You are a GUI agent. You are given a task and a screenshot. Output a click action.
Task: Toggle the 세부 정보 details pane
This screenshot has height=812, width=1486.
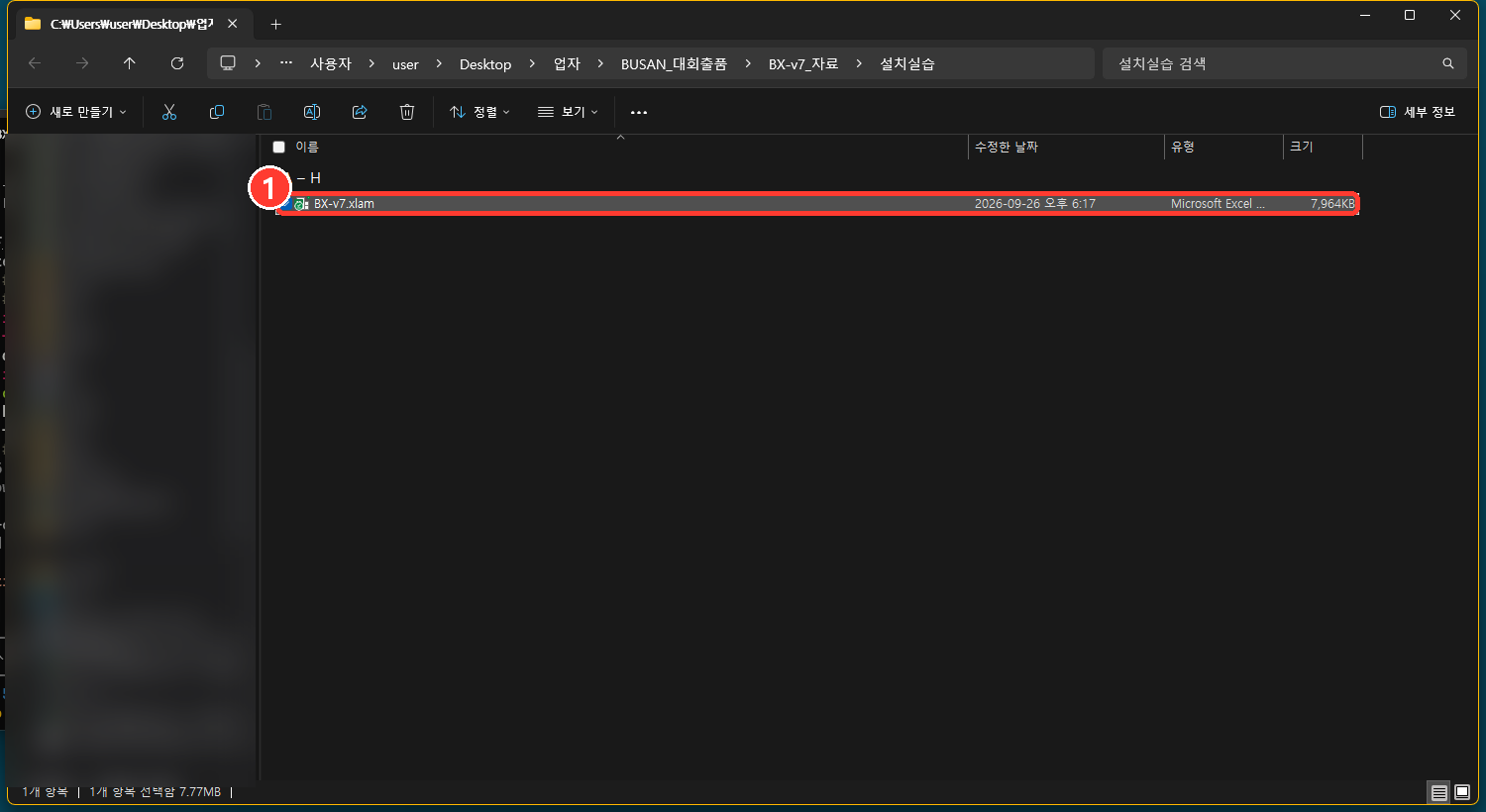1418,112
